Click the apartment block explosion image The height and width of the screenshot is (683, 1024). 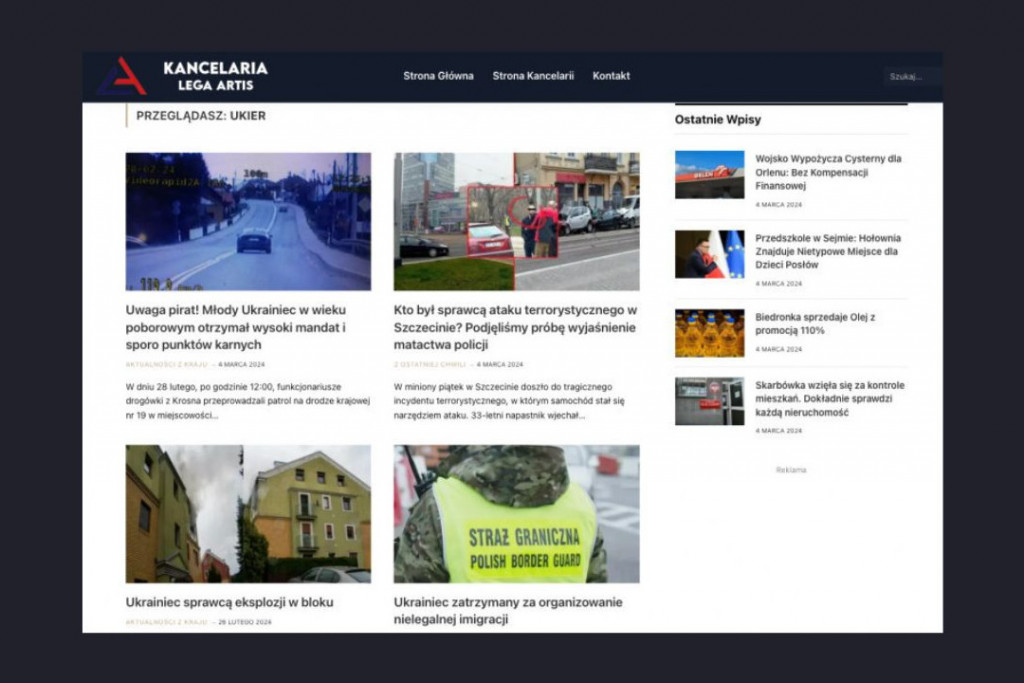coord(248,514)
